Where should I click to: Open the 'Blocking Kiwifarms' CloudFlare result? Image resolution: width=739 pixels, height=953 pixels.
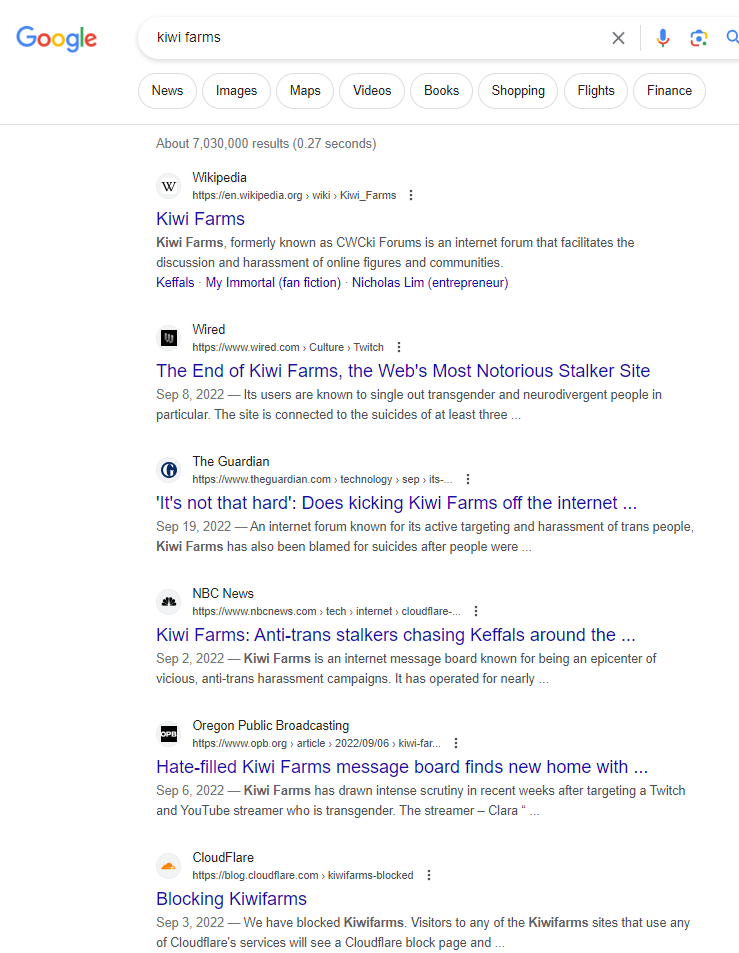click(232, 898)
